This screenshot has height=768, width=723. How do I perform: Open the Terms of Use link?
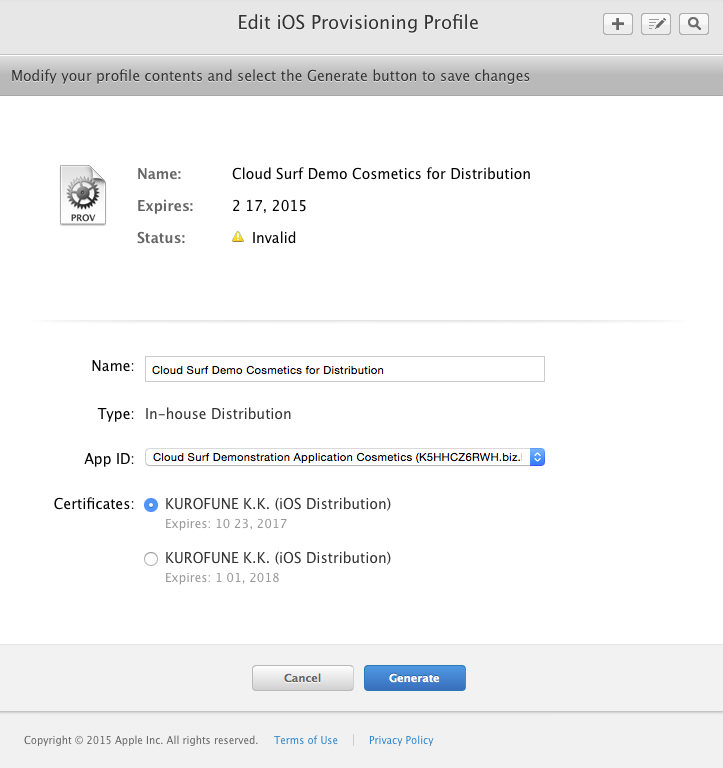click(306, 740)
